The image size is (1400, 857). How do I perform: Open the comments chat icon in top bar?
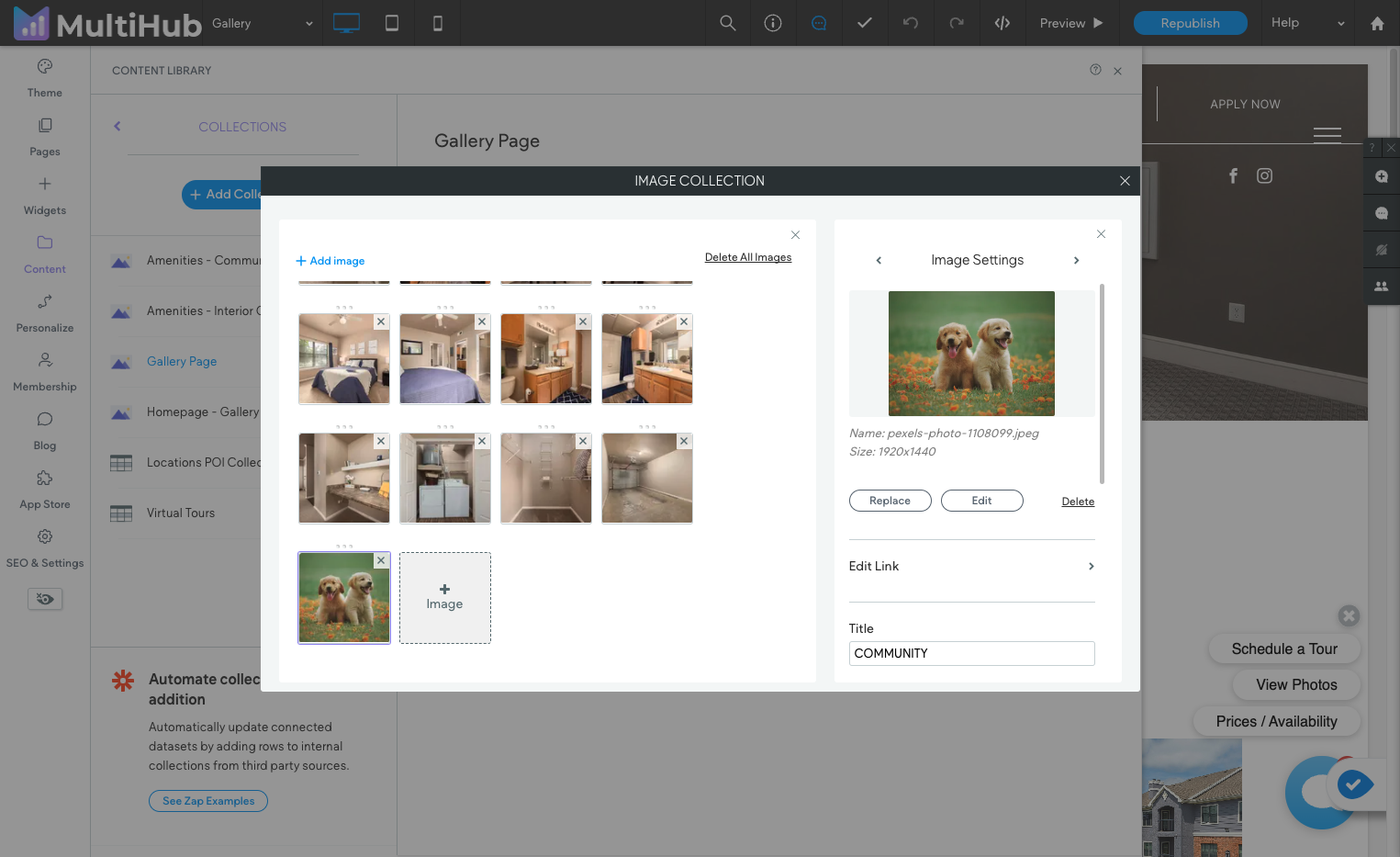tap(819, 23)
